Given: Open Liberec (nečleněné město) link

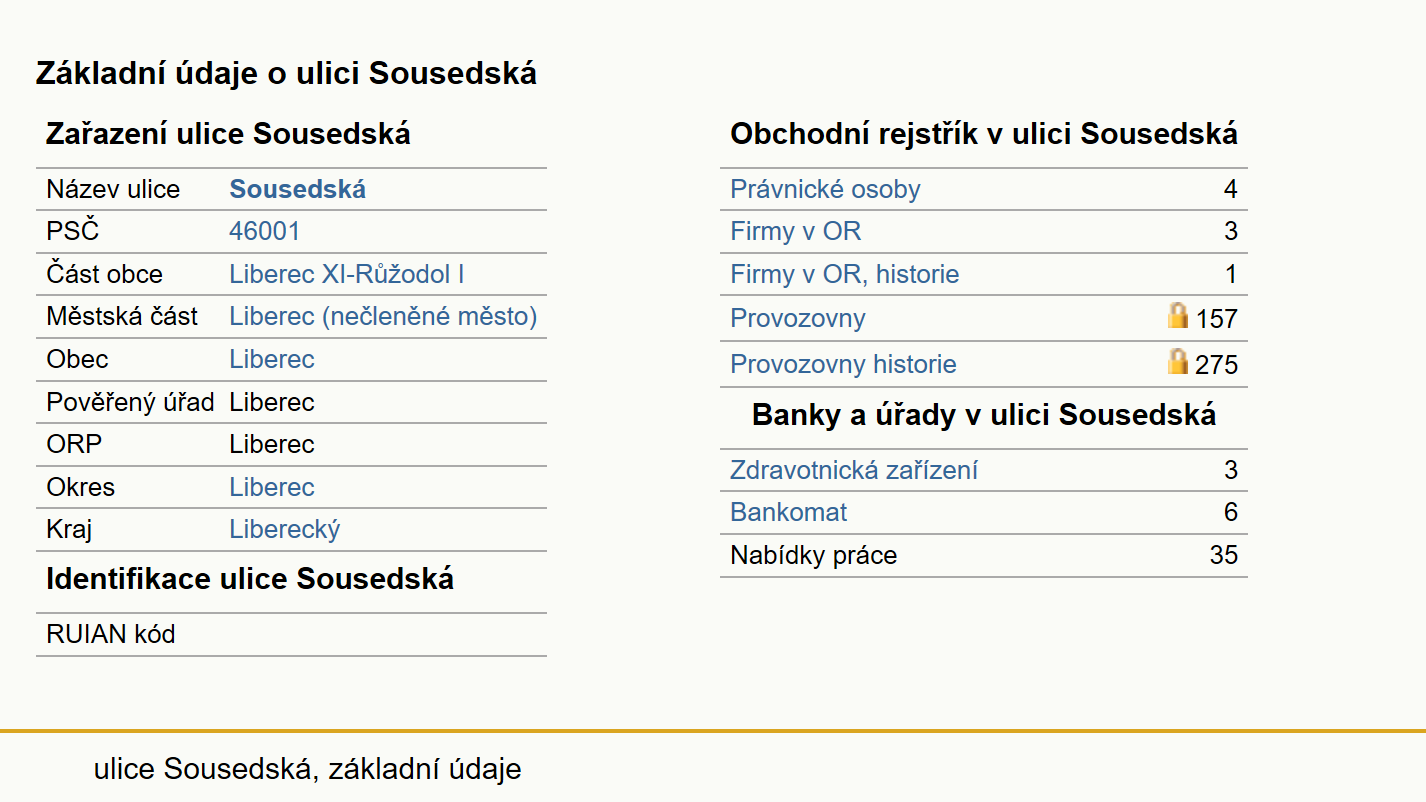Looking at the screenshot, I should tap(383, 317).
